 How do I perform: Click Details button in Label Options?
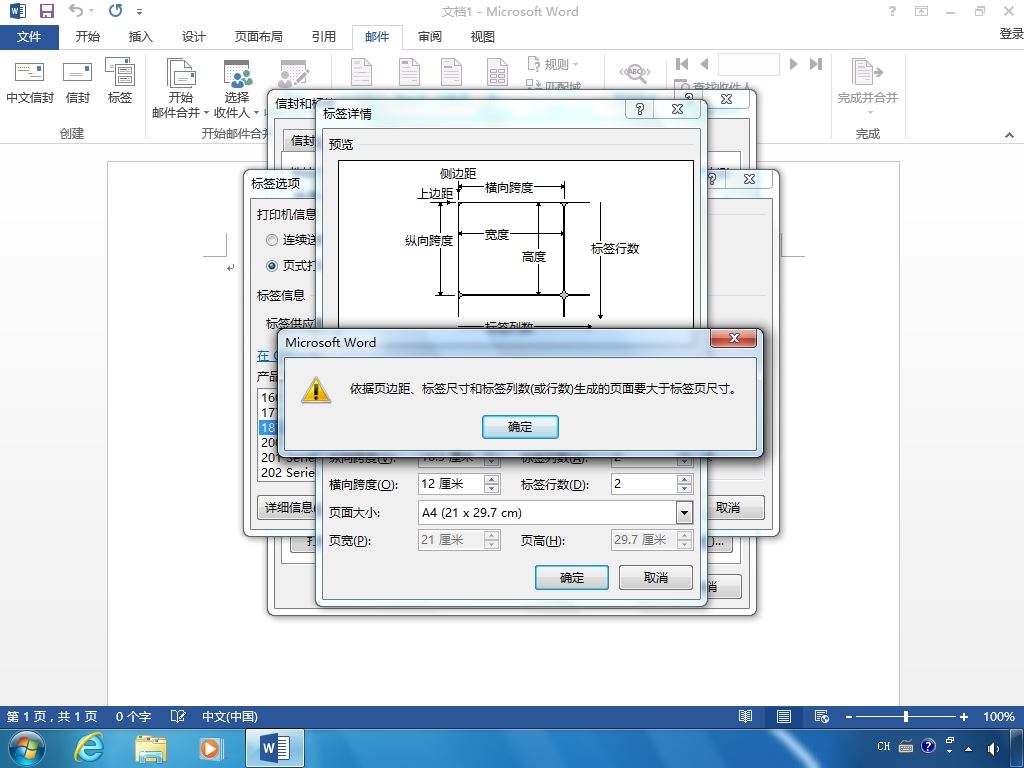(x=287, y=507)
